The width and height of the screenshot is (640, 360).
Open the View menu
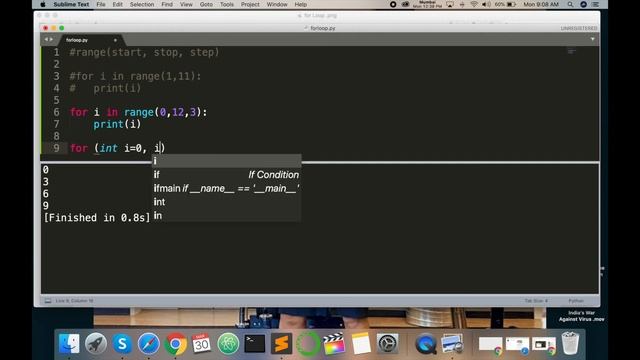(186, 4)
